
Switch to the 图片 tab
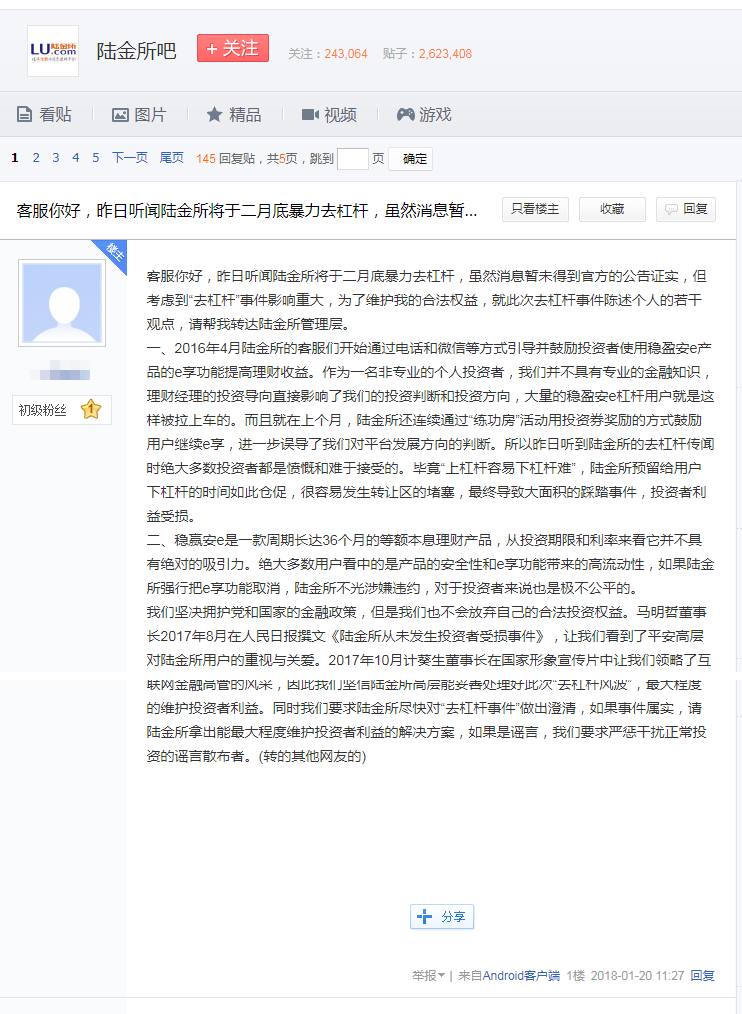point(139,115)
